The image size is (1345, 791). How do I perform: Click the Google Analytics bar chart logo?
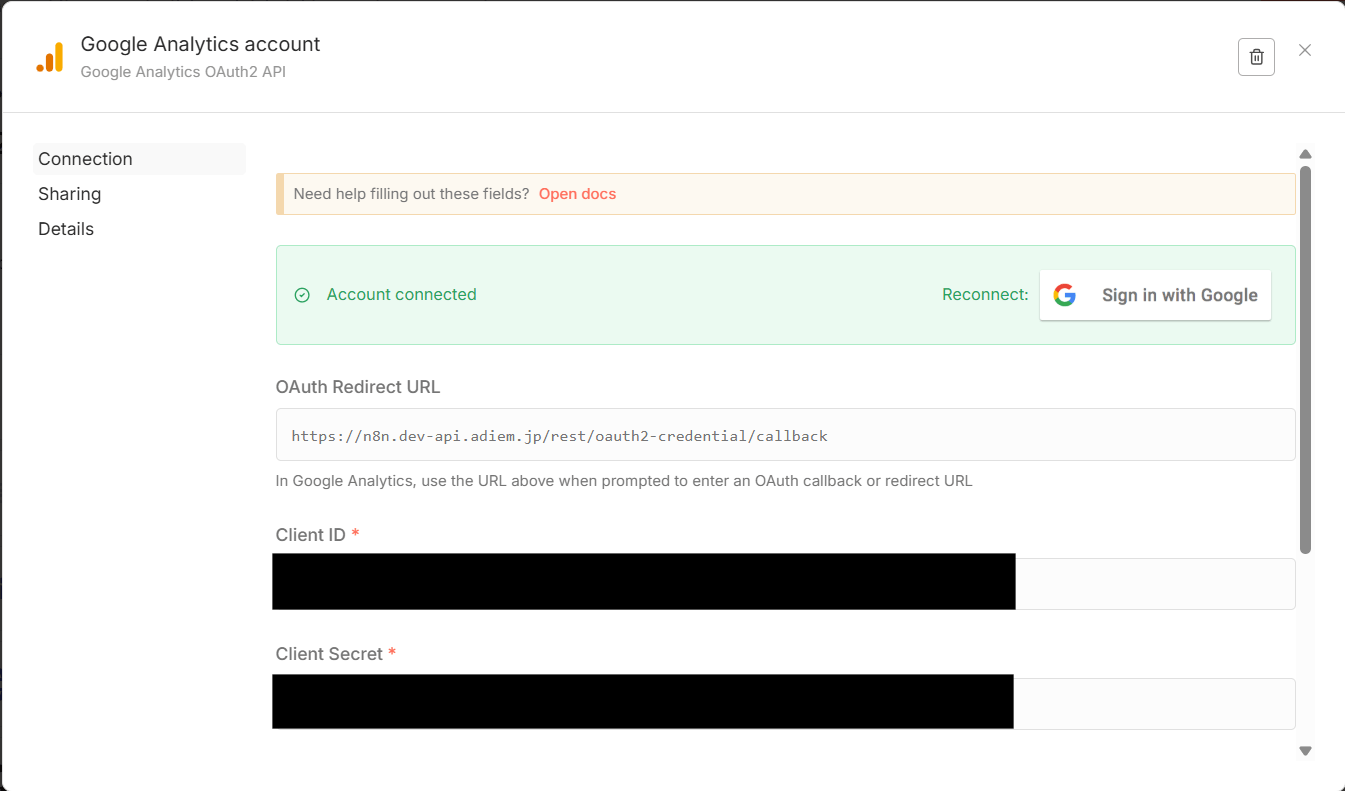[x=50, y=58]
